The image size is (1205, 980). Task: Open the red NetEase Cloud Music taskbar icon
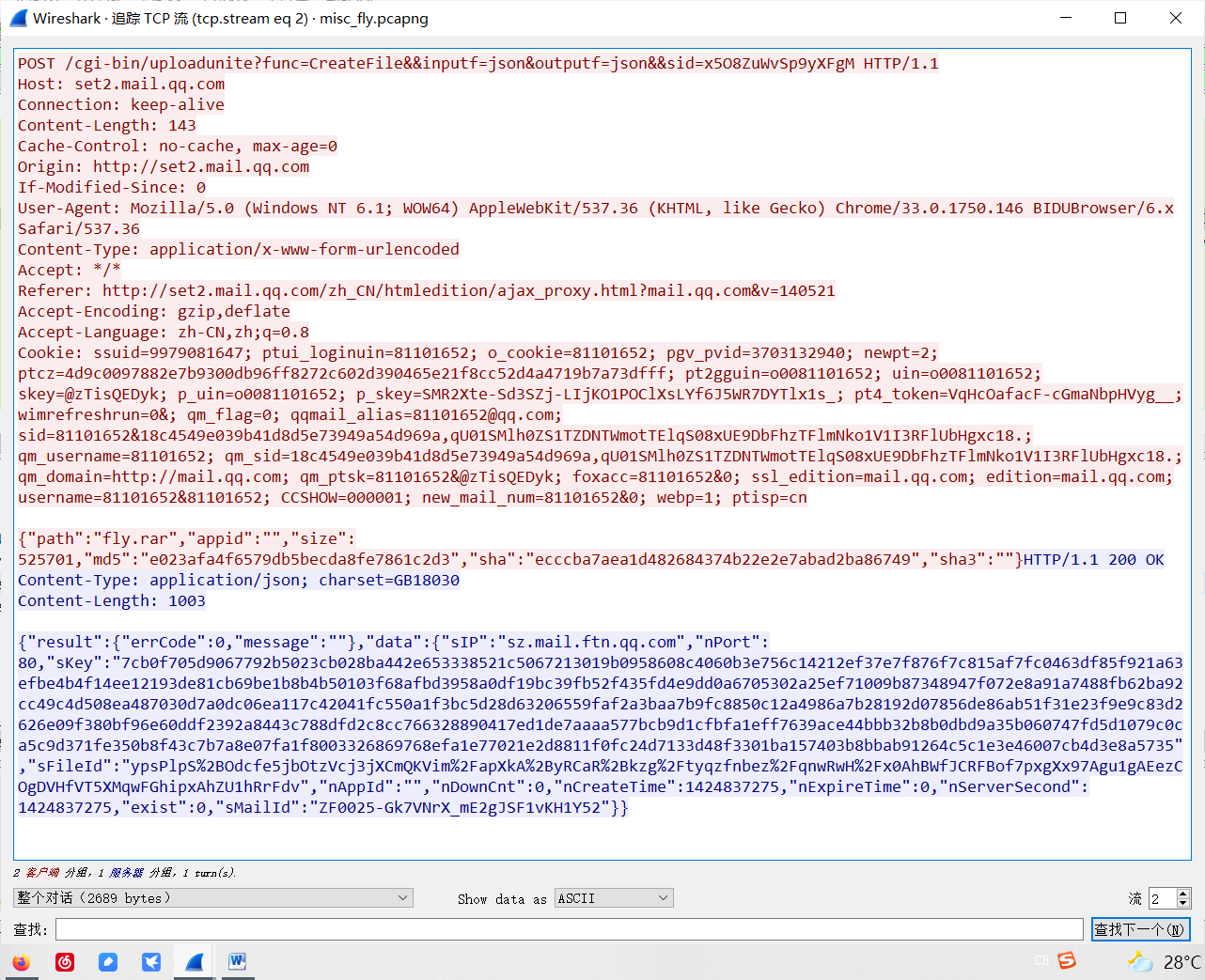point(65,962)
